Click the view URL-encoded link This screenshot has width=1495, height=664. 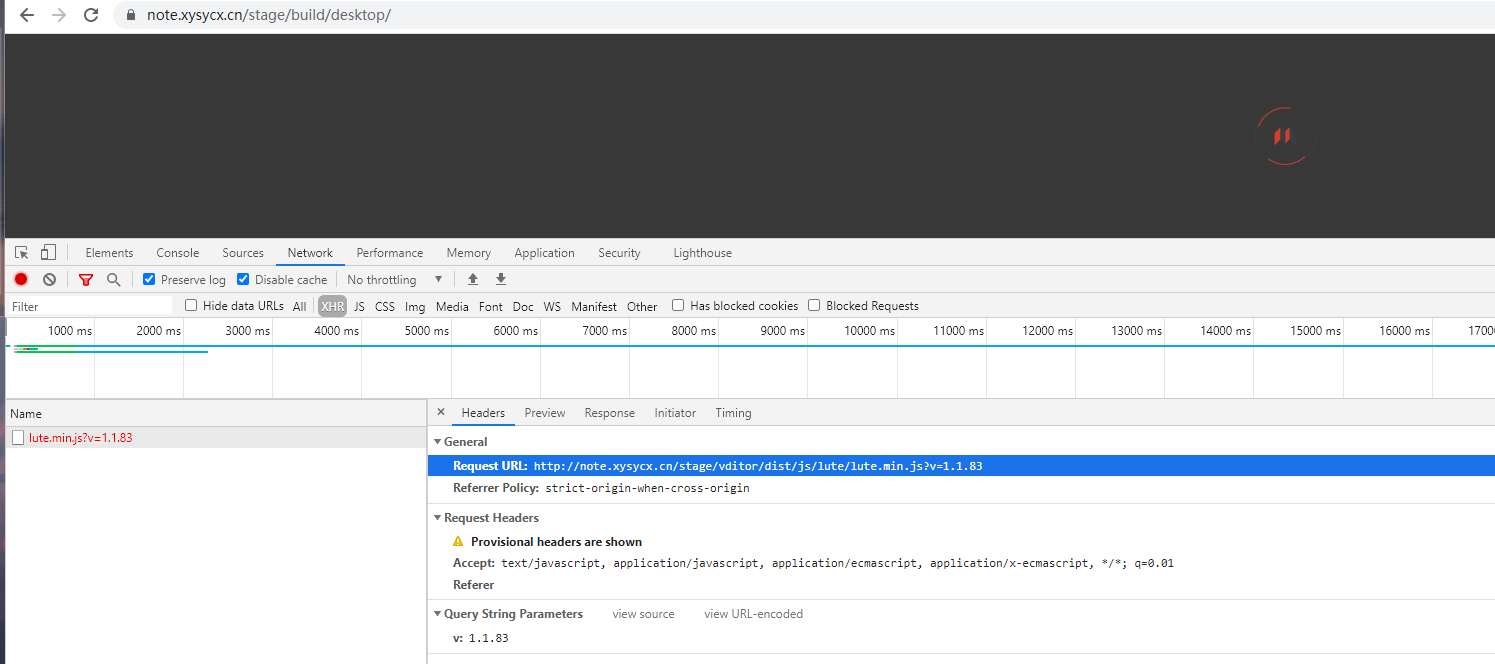point(753,614)
